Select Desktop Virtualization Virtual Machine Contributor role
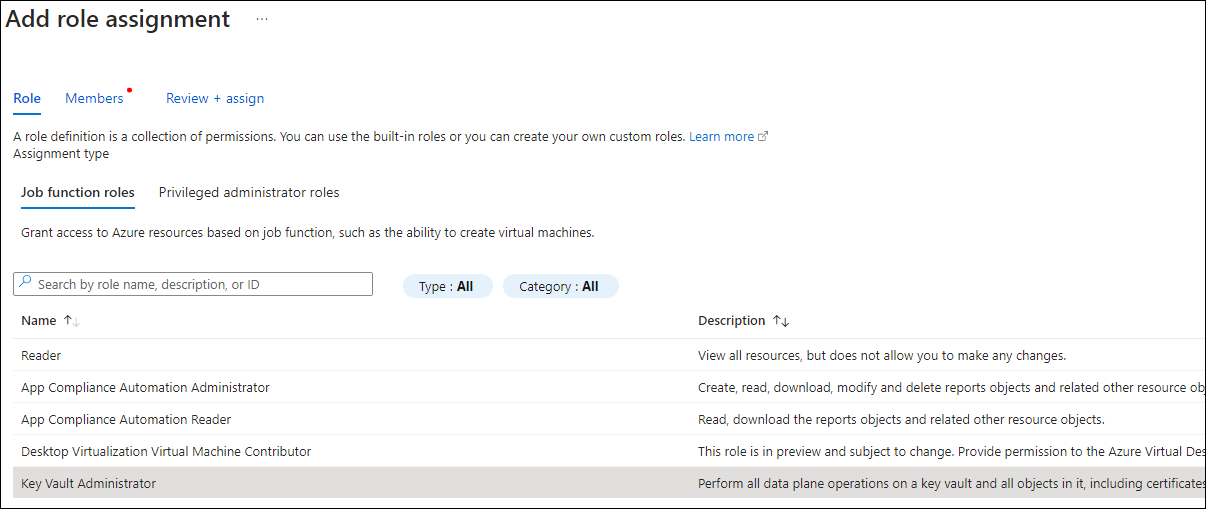The width and height of the screenshot is (1206, 509). coord(166,451)
